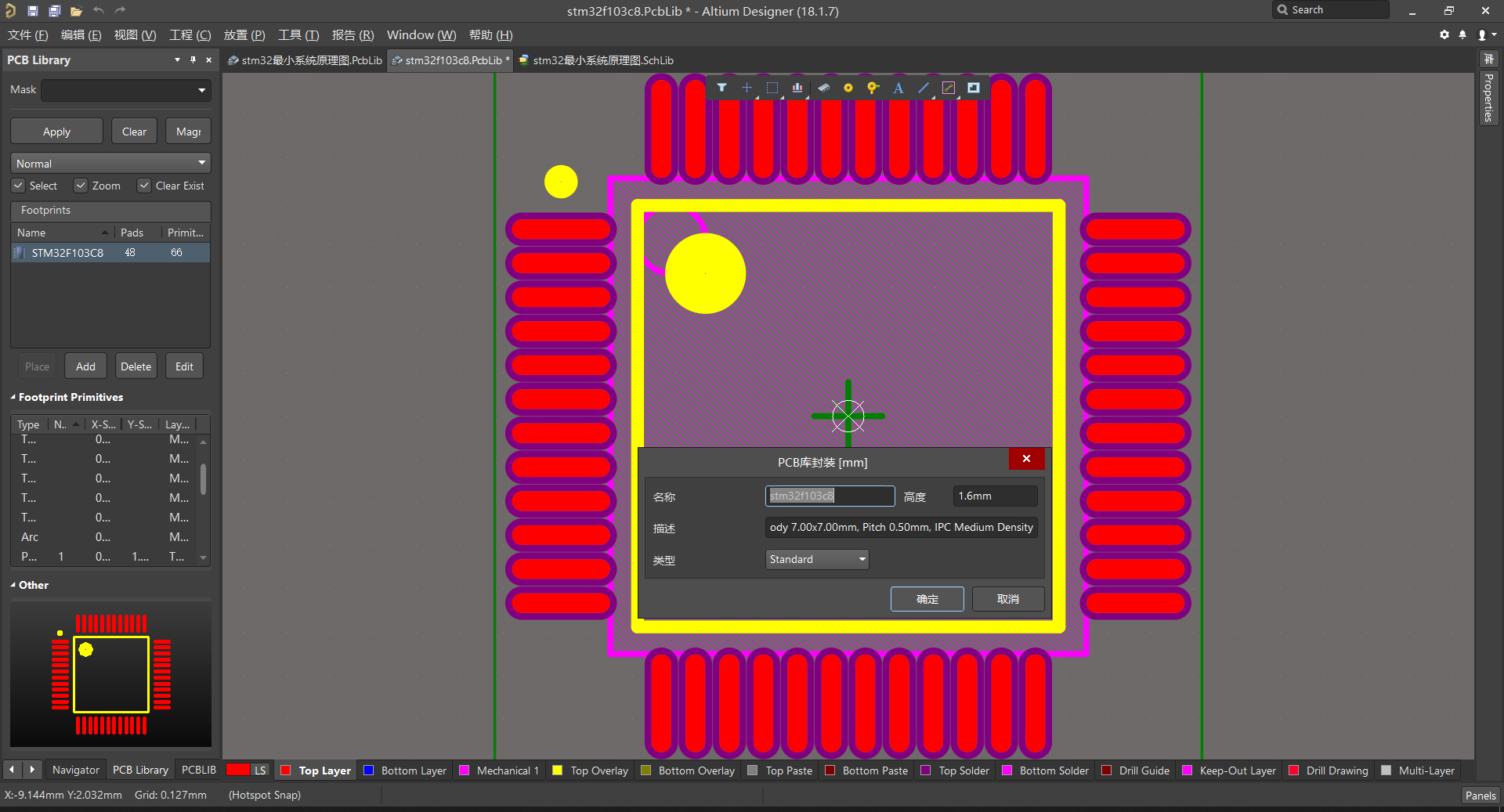This screenshot has width=1504, height=812.
Task: Open the 类型 Standard dropdown
Action: click(x=817, y=559)
